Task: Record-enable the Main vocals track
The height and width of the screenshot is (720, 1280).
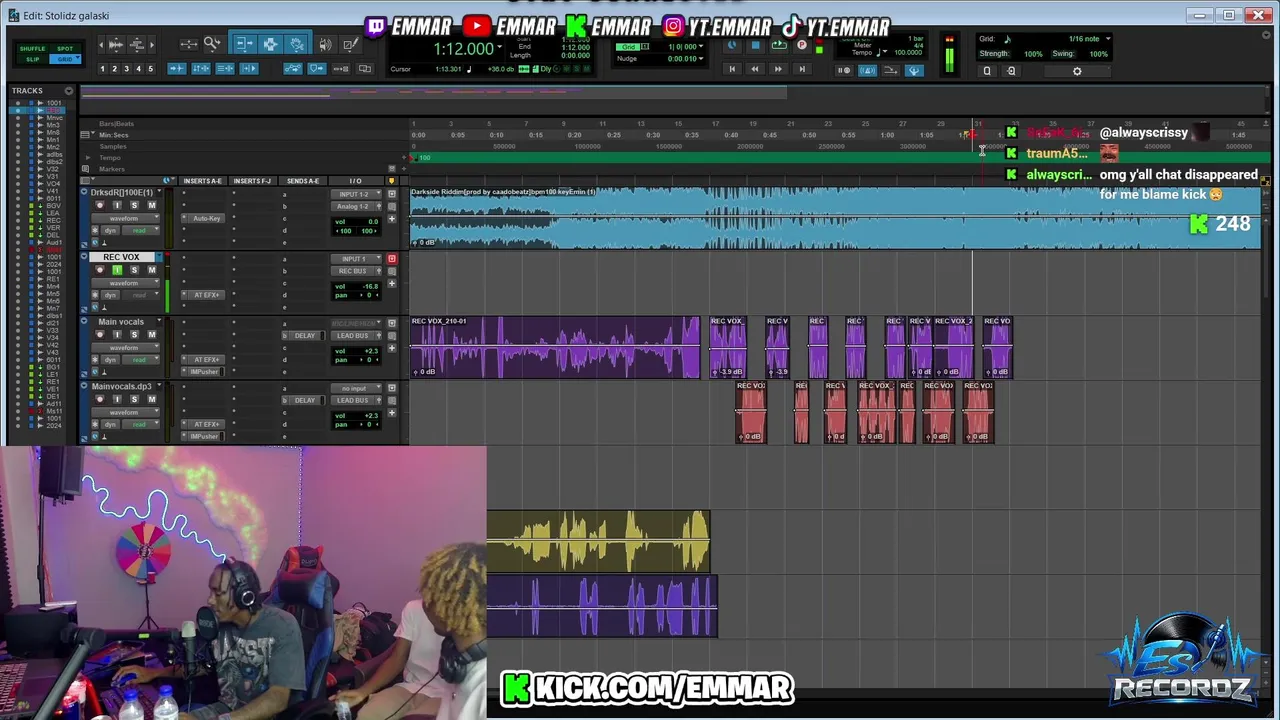Action: [100, 334]
